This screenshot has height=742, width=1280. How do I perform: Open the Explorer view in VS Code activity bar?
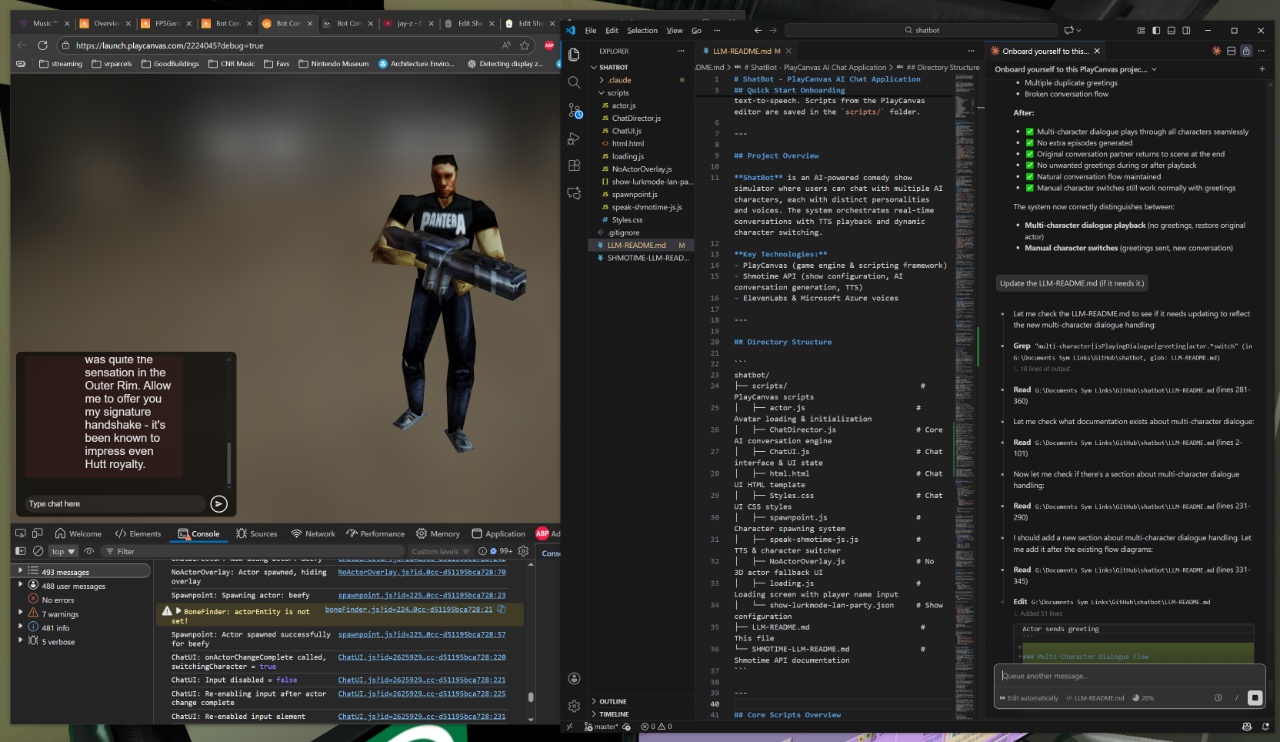[574, 55]
